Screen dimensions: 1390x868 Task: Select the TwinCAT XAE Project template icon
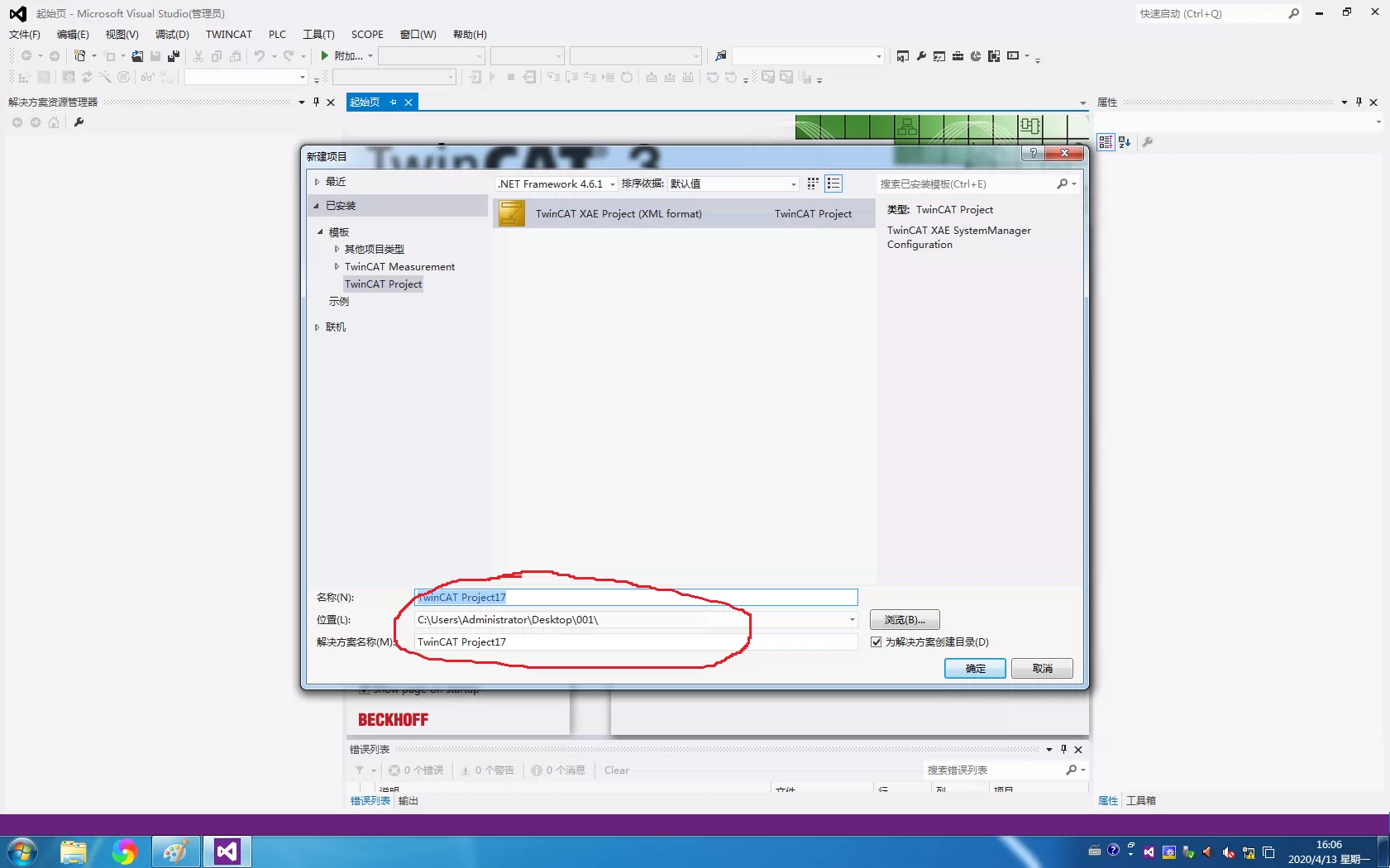click(x=512, y=213)
